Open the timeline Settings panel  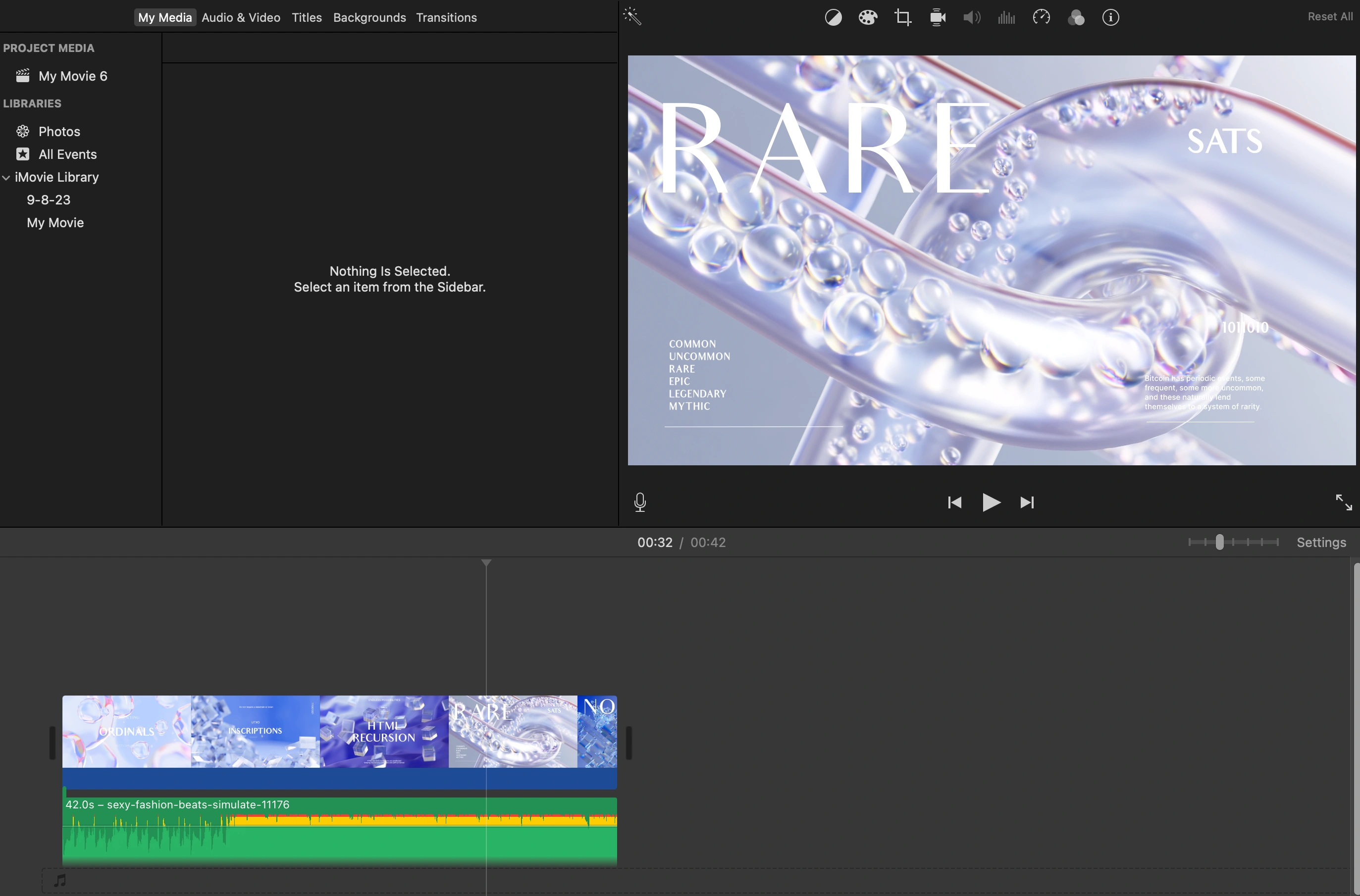tap(1321, 542)
